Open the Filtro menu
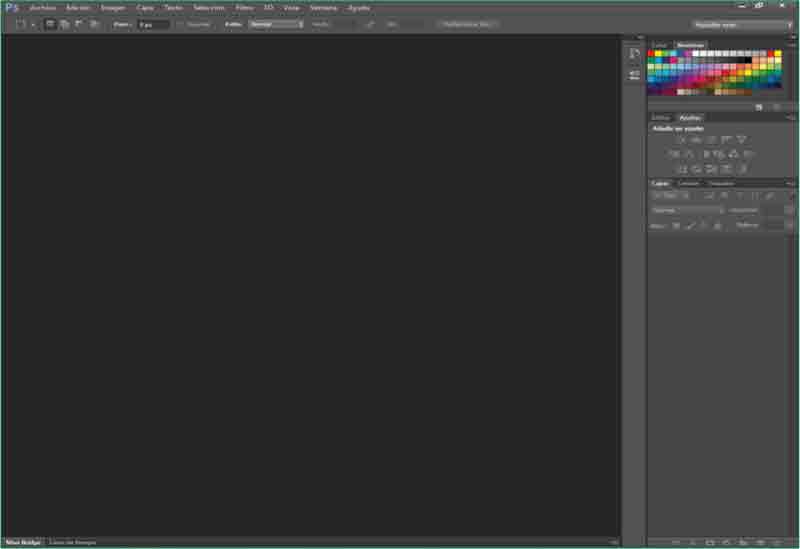Image resolution: width=800 pixels, height=549 pixels. [244, 7]
